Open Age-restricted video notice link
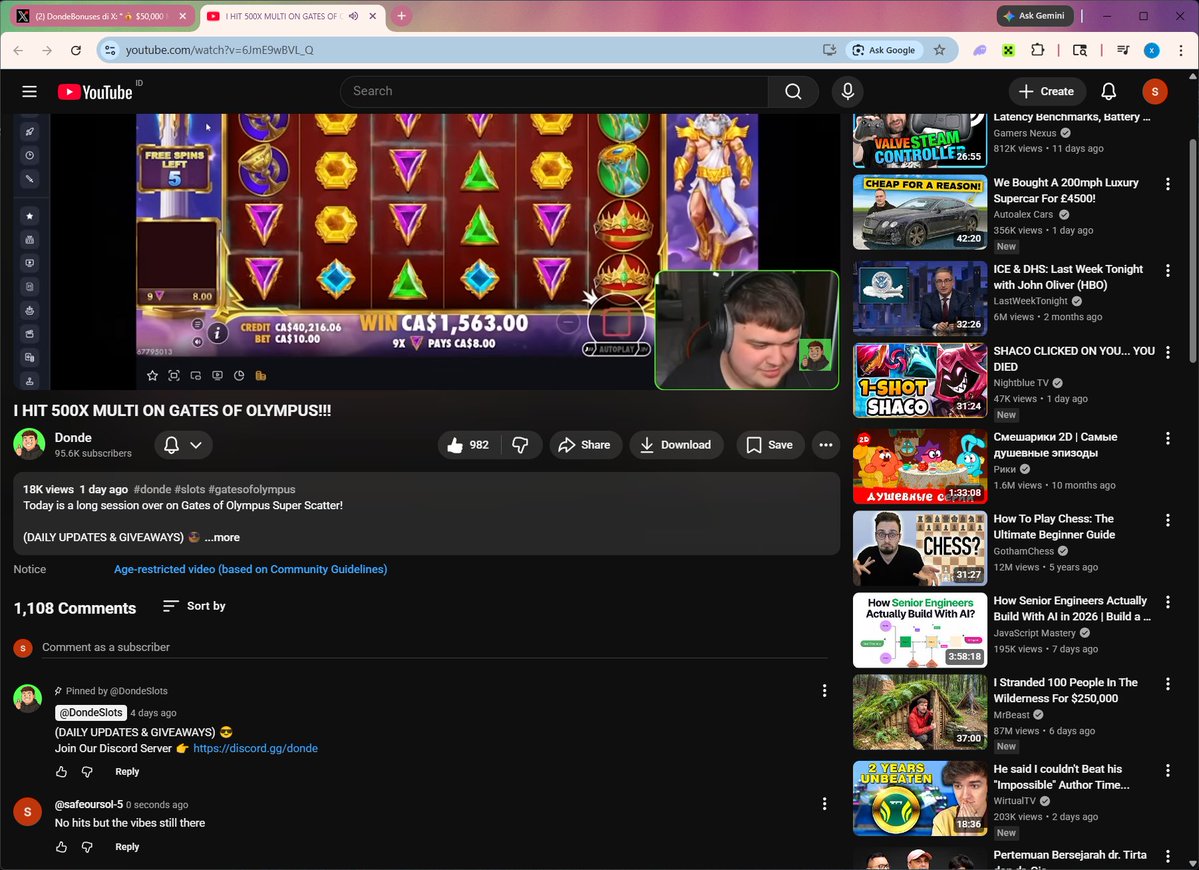 [250, 570]
